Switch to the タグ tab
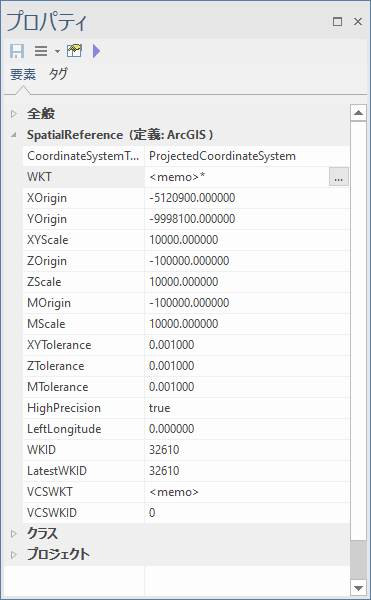This screenshot has height=600, width=371. (x=58, y=74)
